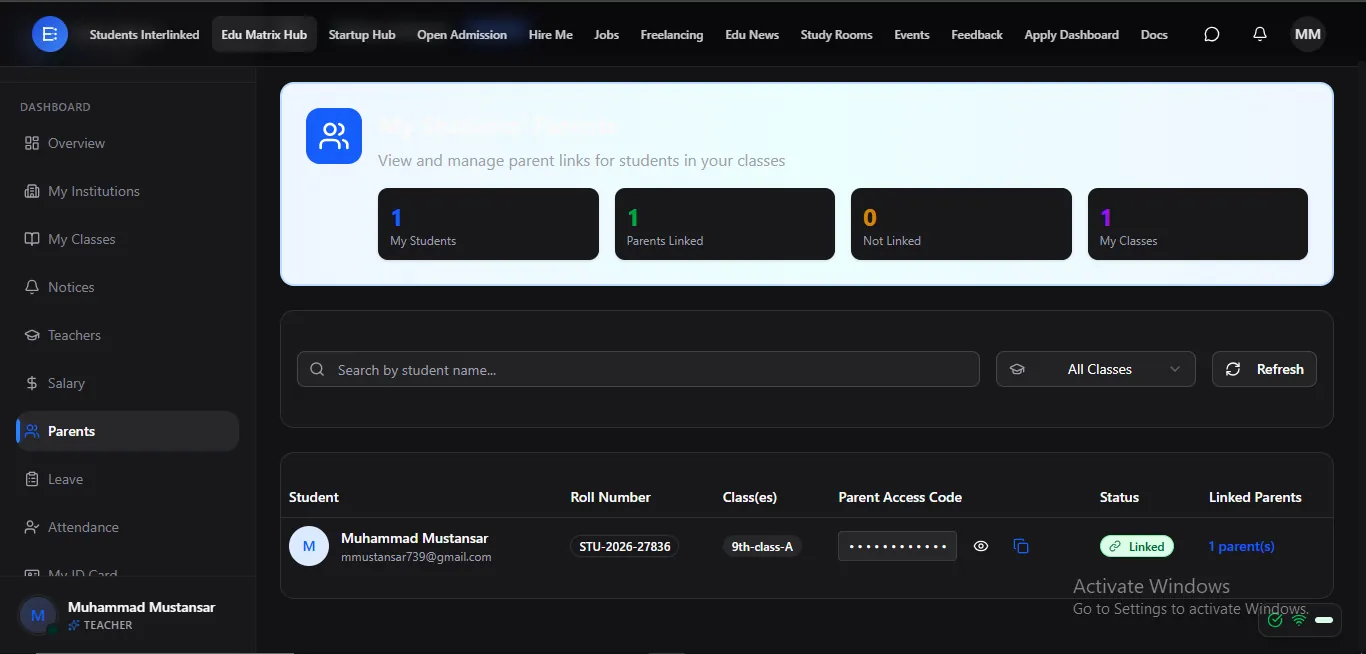The image size is (1366, 654).
Task: Click the TEACHER role label in sidebar footer
Action: (x=108, y=625)
